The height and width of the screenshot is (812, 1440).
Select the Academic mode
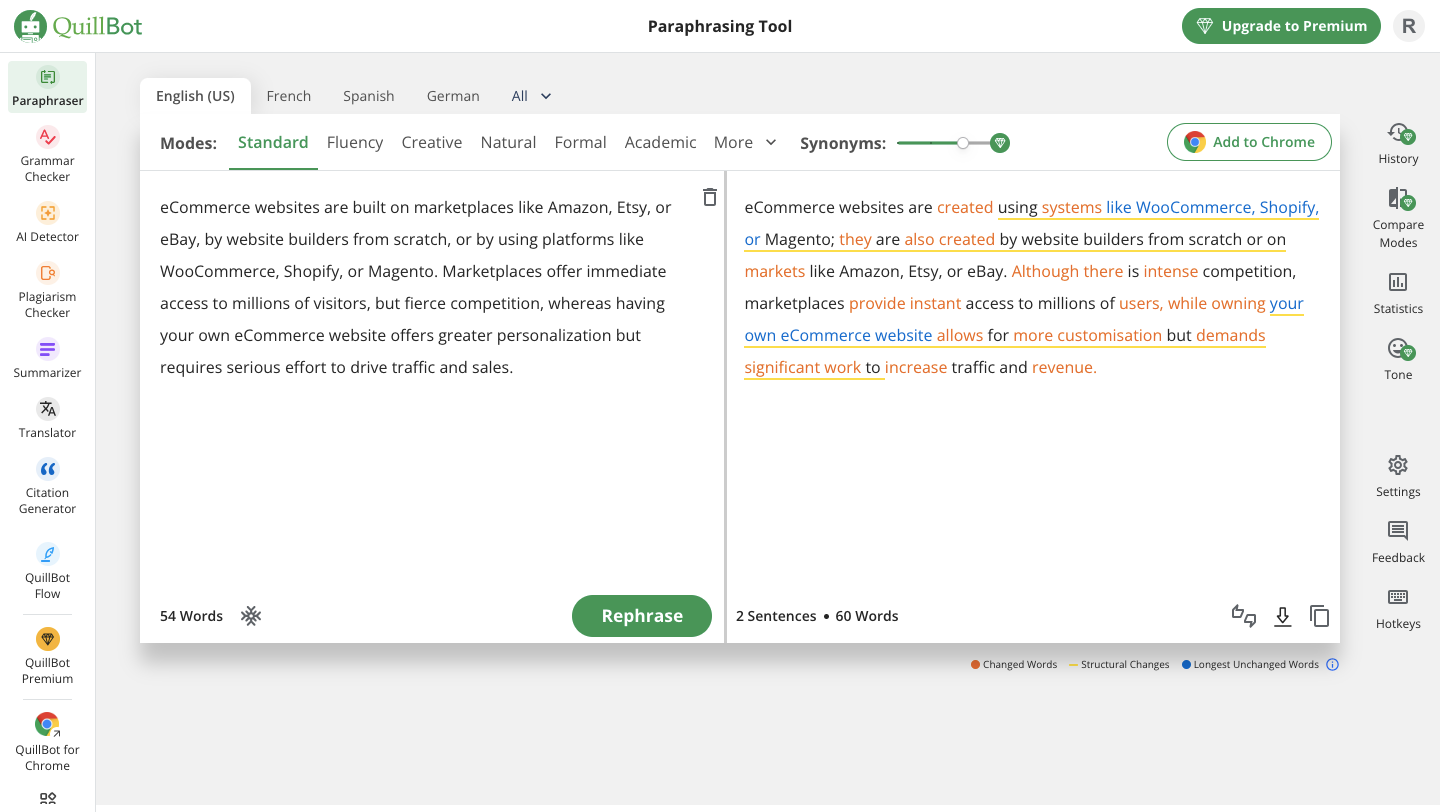point(660,143)
